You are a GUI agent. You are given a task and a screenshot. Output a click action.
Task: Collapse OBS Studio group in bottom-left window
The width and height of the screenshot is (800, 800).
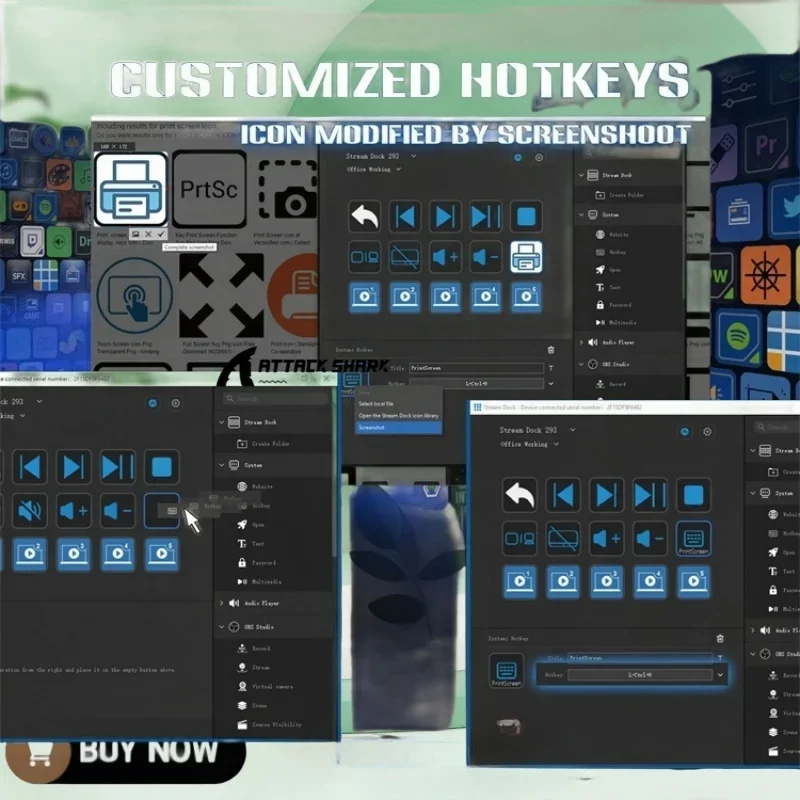pyautogui.click(x=221, y=627)
